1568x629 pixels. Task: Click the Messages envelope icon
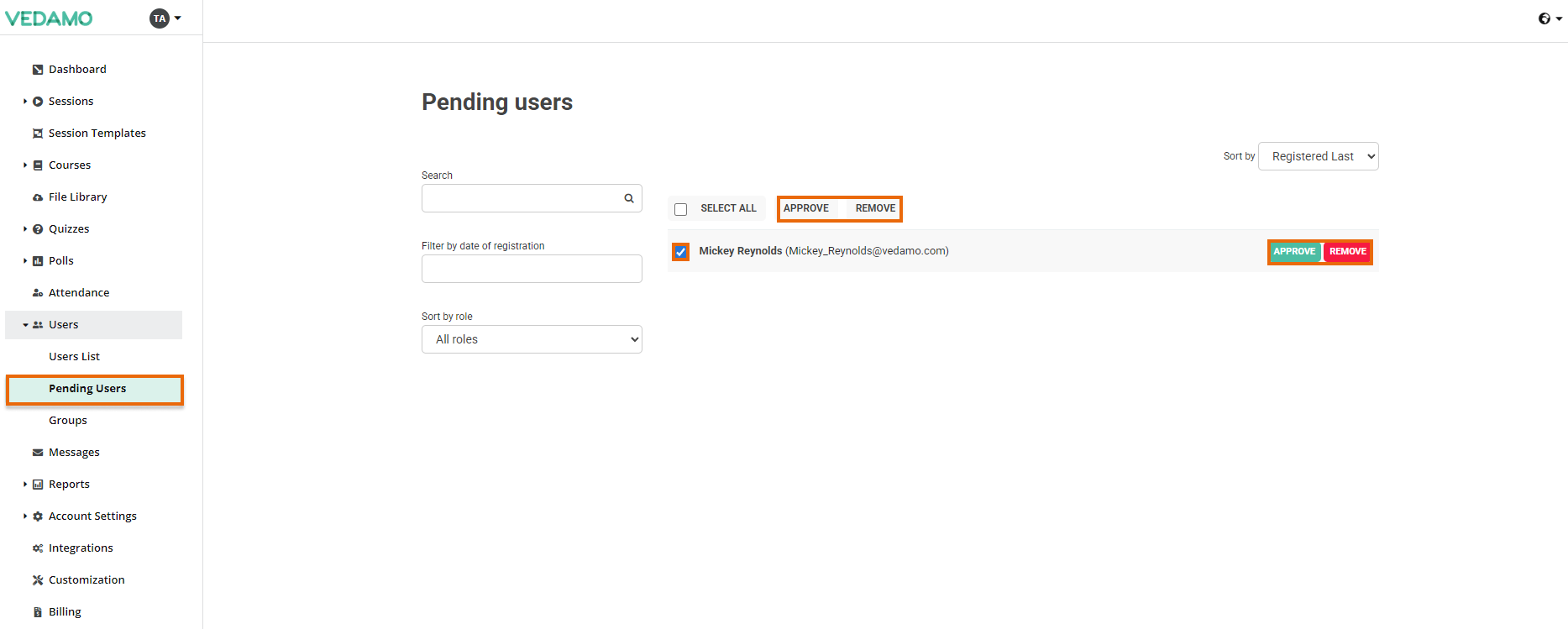point(38,453)
